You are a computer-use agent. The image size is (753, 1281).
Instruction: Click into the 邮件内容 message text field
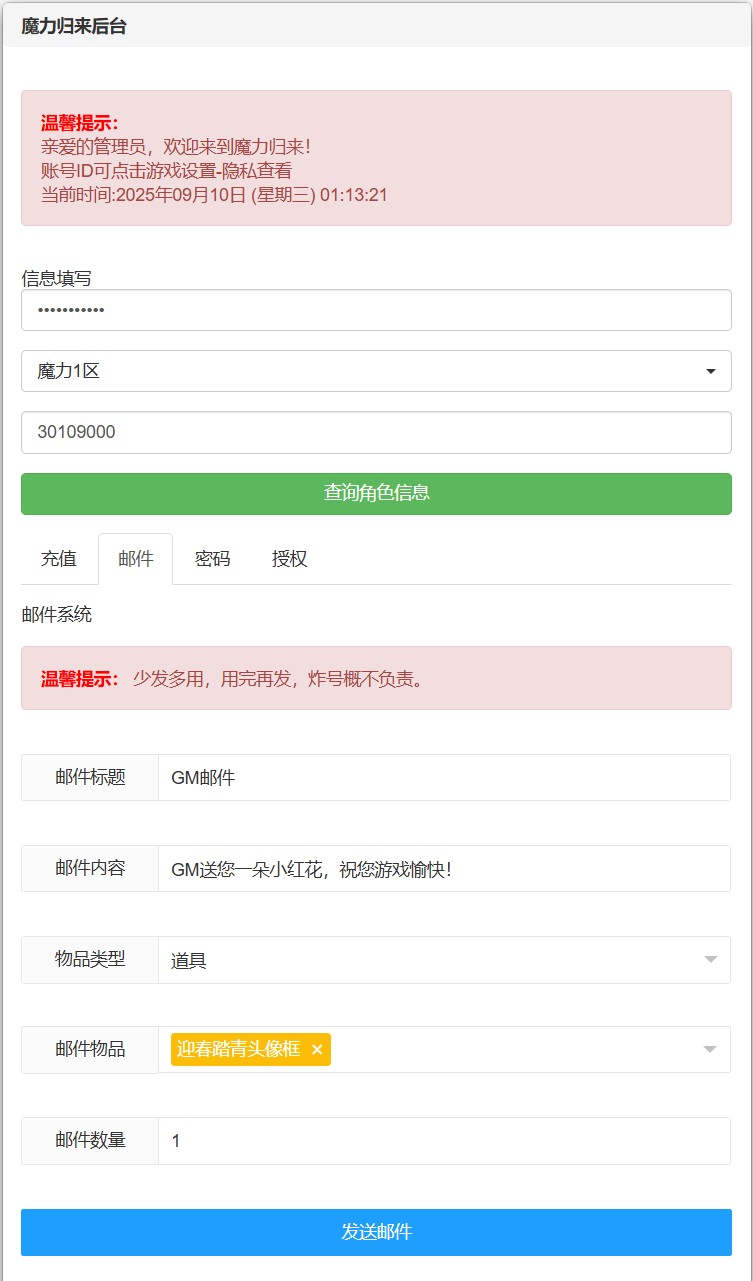[x=444, y=869]
